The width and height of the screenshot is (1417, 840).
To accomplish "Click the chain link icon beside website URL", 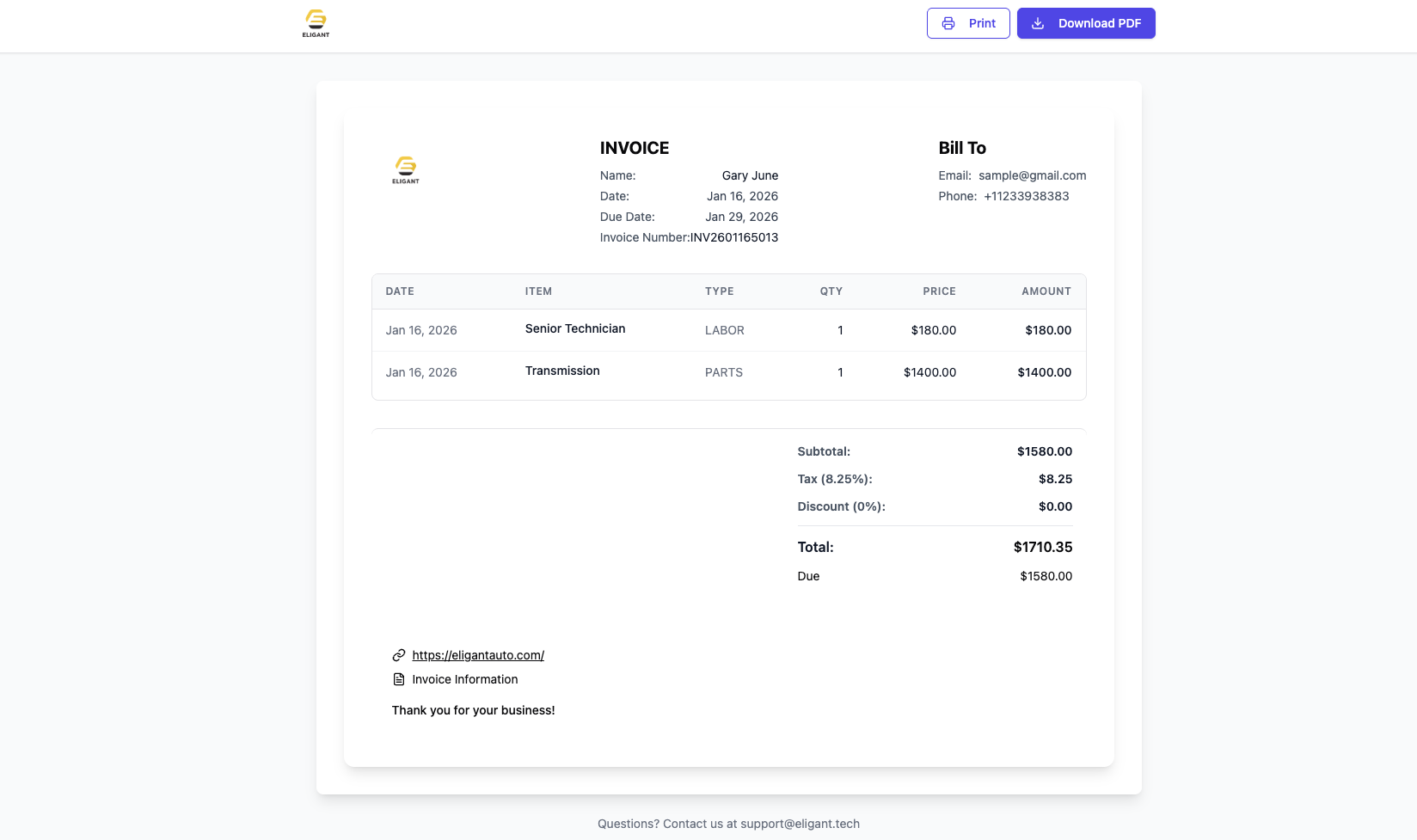I will point(399,655).
